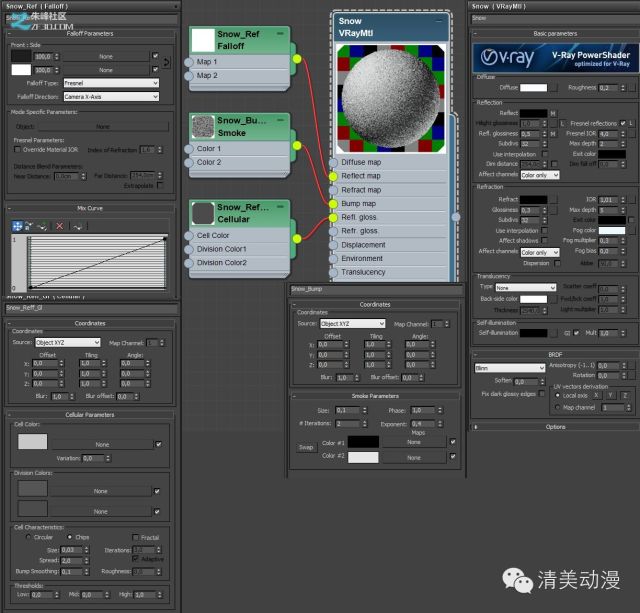Select the Move points tool in Mix Curve
The image size is (640, 613).
click(x=17, y=226)
